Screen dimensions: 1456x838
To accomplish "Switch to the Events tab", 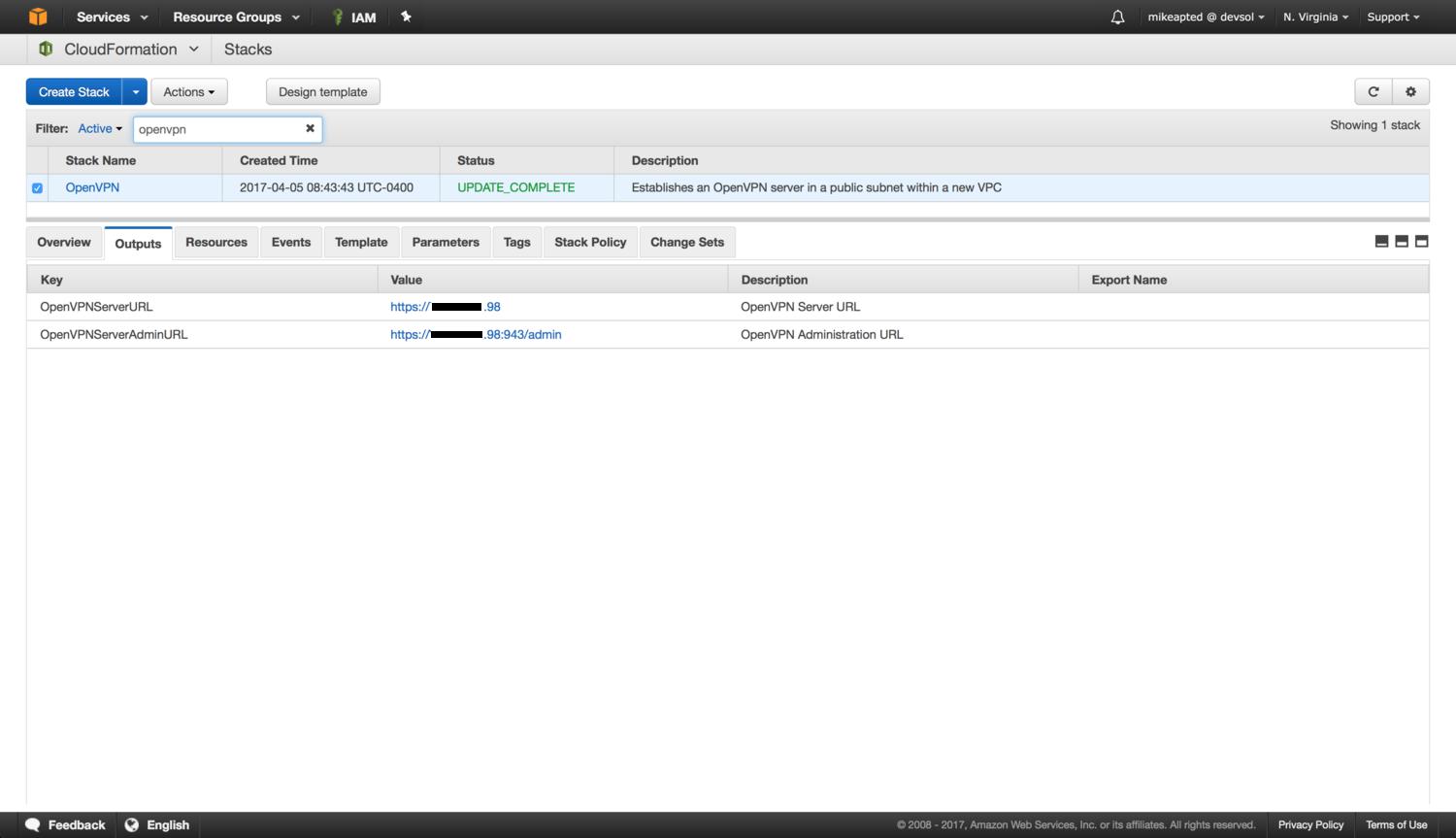I will tap(290, 242).
